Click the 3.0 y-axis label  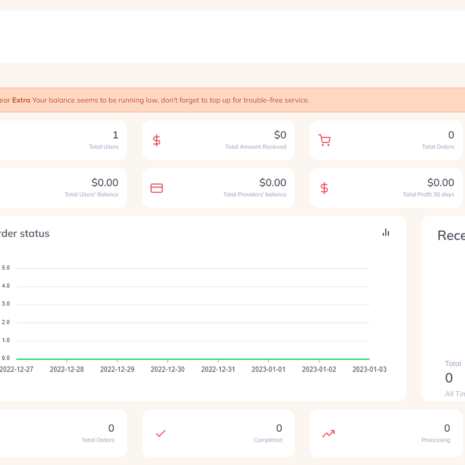6,304
